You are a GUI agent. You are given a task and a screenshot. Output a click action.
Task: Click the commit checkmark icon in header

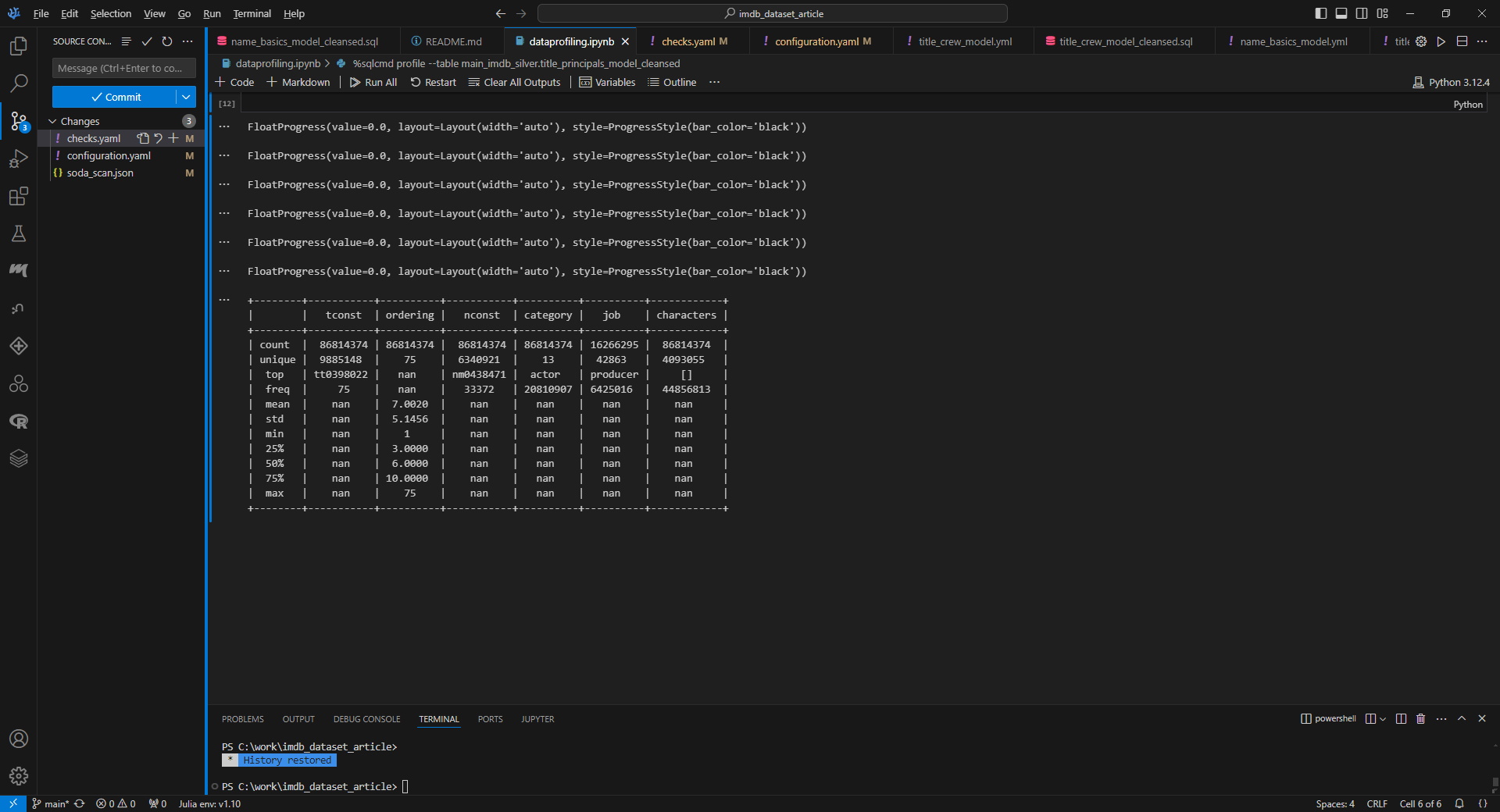(147, 41)
